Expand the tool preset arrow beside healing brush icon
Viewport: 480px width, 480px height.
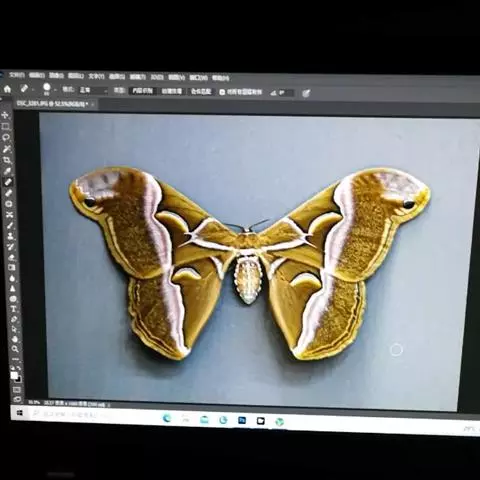tap(33, 90)
